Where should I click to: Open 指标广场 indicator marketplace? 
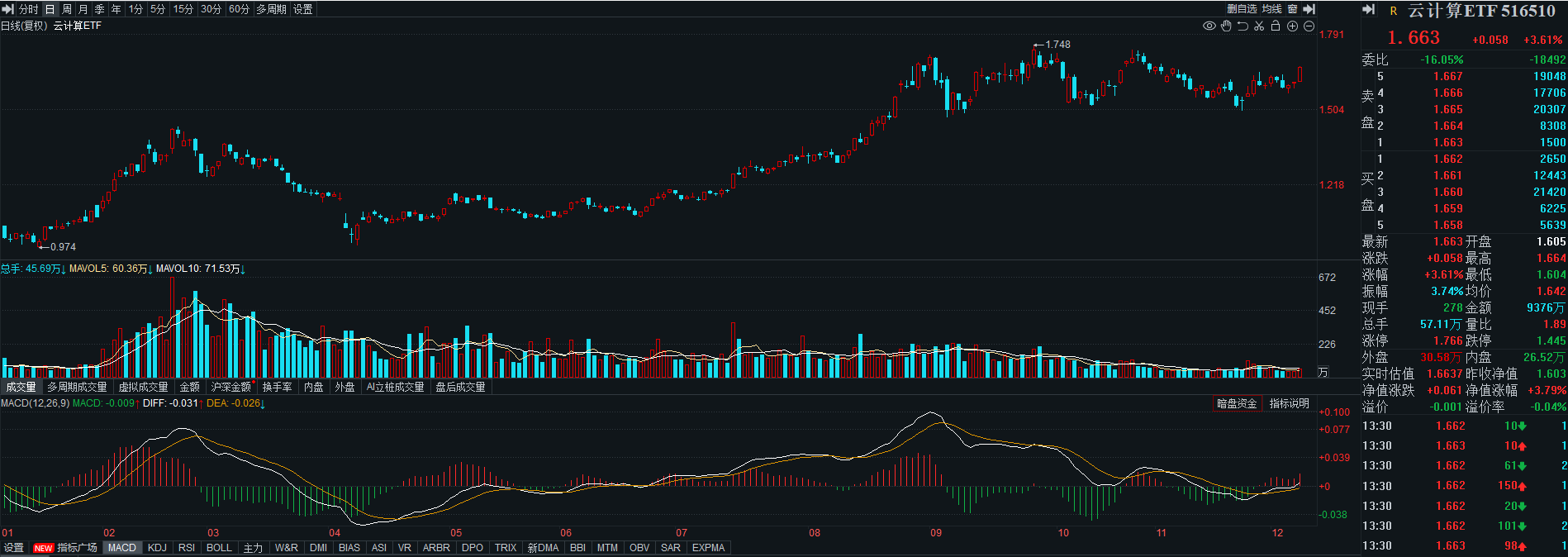[77, 548]
